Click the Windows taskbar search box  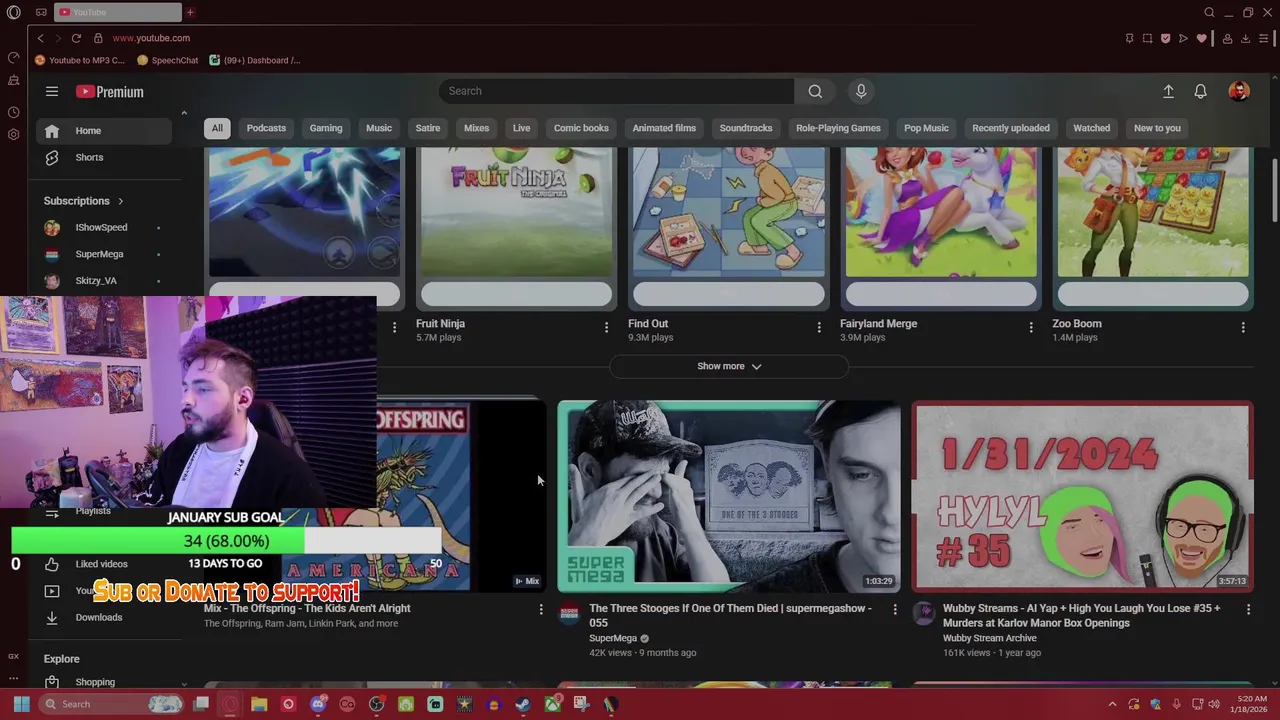[112, 704]
